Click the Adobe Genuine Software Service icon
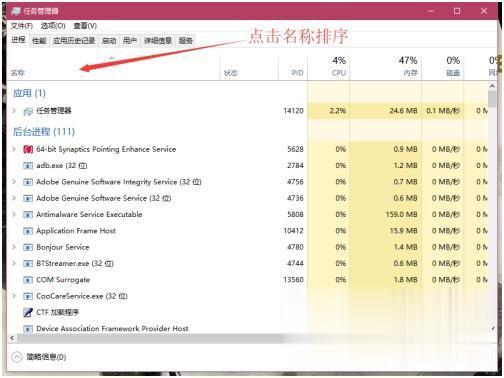The image size is (504, 378). tap(28, 198)
